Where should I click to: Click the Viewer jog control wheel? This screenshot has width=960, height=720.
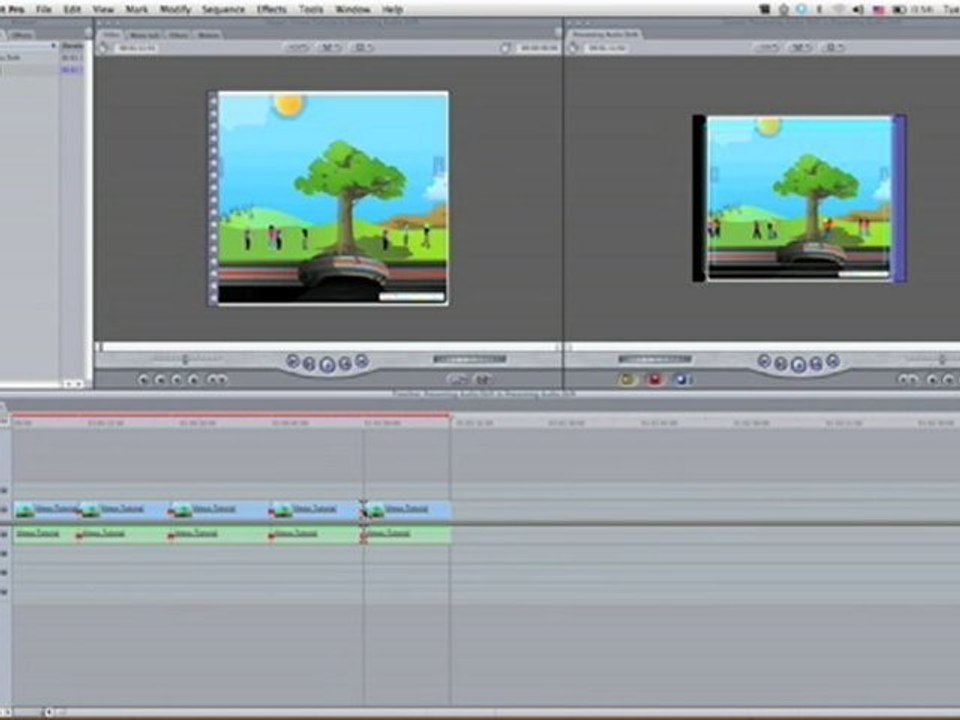click(x=469, y=359)
